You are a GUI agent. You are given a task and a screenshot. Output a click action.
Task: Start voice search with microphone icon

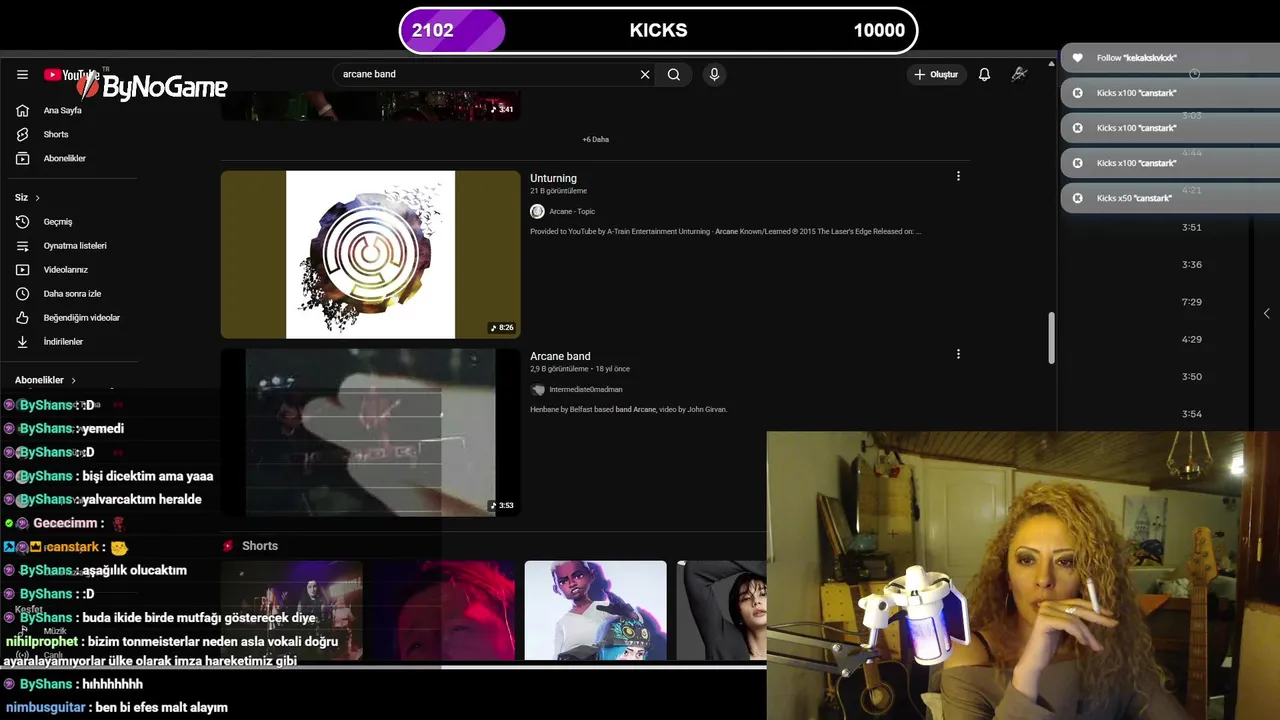714,75
